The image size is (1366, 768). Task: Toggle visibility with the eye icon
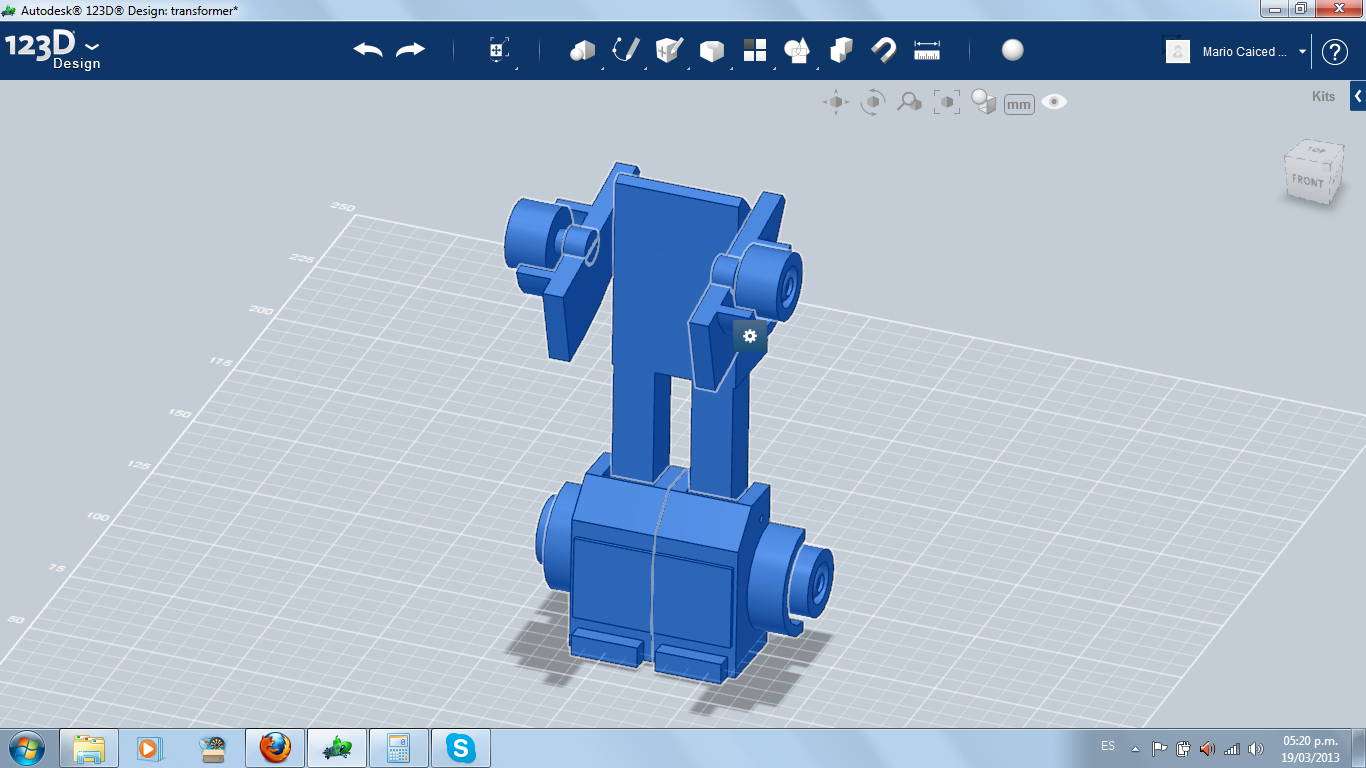1054,102
